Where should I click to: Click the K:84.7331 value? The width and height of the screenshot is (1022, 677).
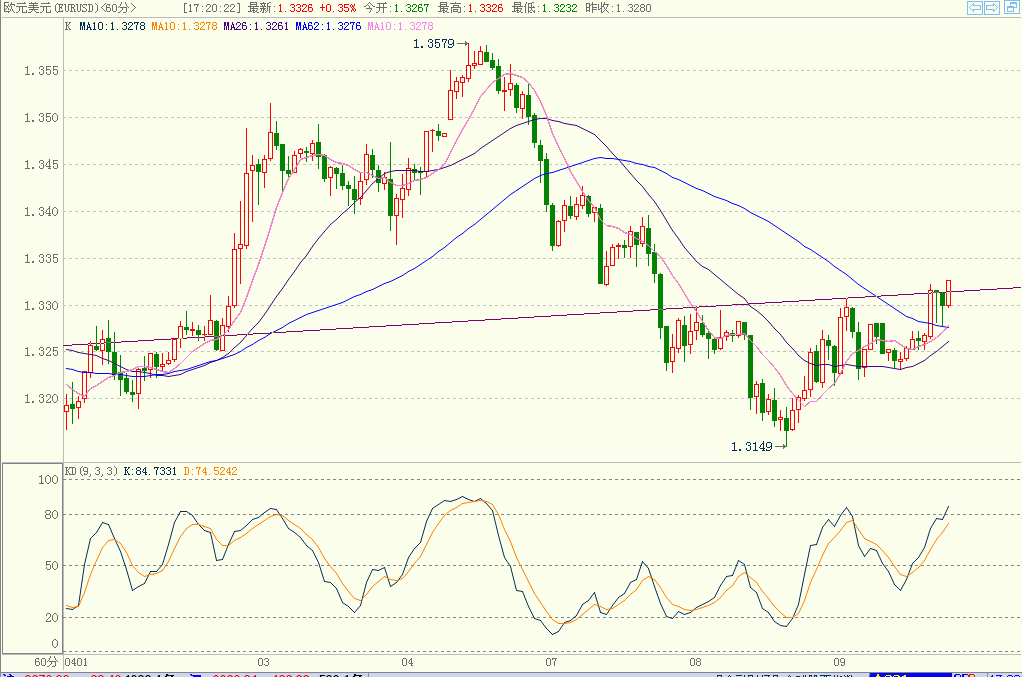click(150, 471)
